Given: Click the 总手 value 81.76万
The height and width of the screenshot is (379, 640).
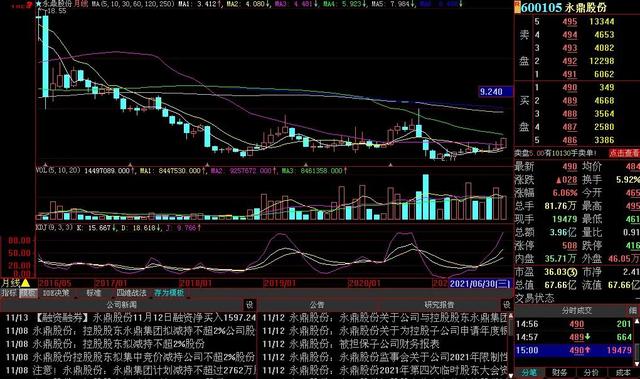Looking at the screenshot, I should pyautogui.click(x=561, y=206).
